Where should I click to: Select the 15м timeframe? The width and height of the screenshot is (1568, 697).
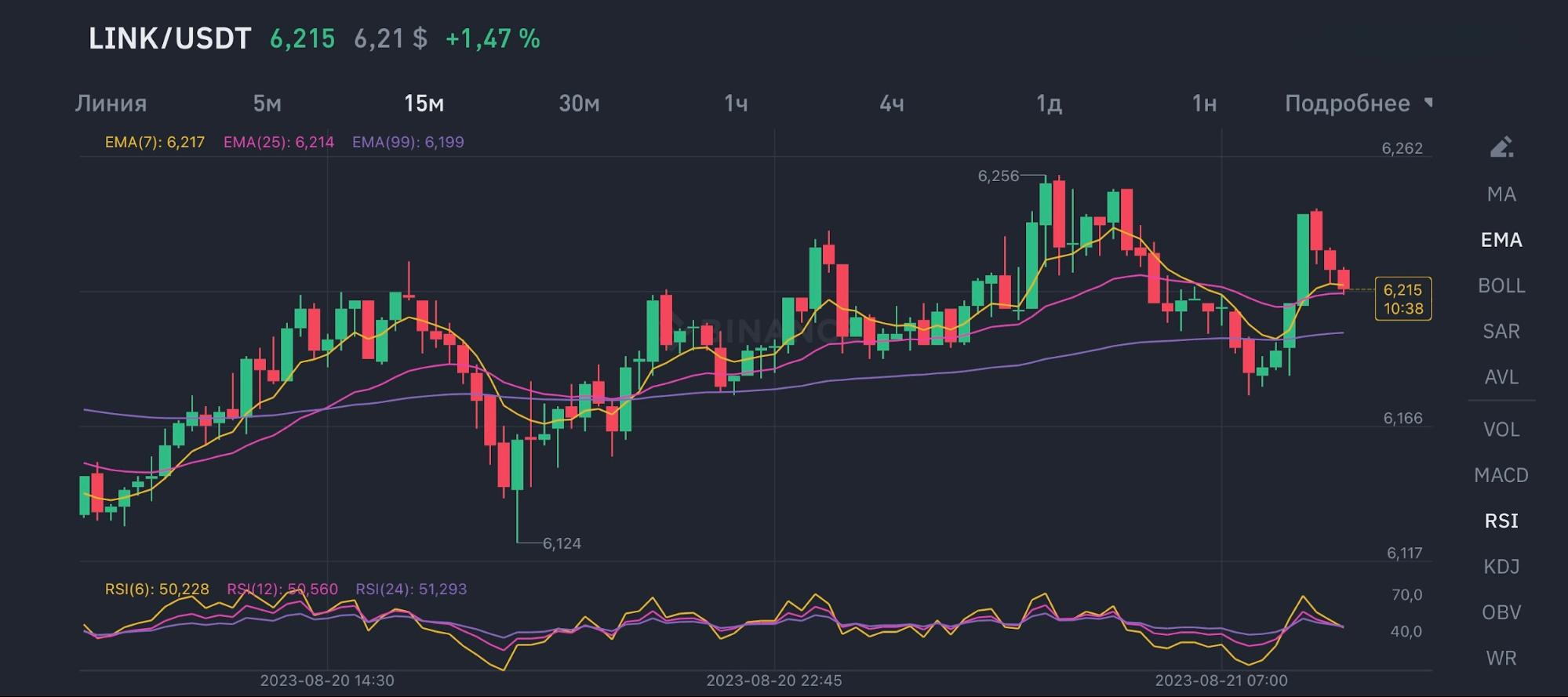(x=424, y=103)
